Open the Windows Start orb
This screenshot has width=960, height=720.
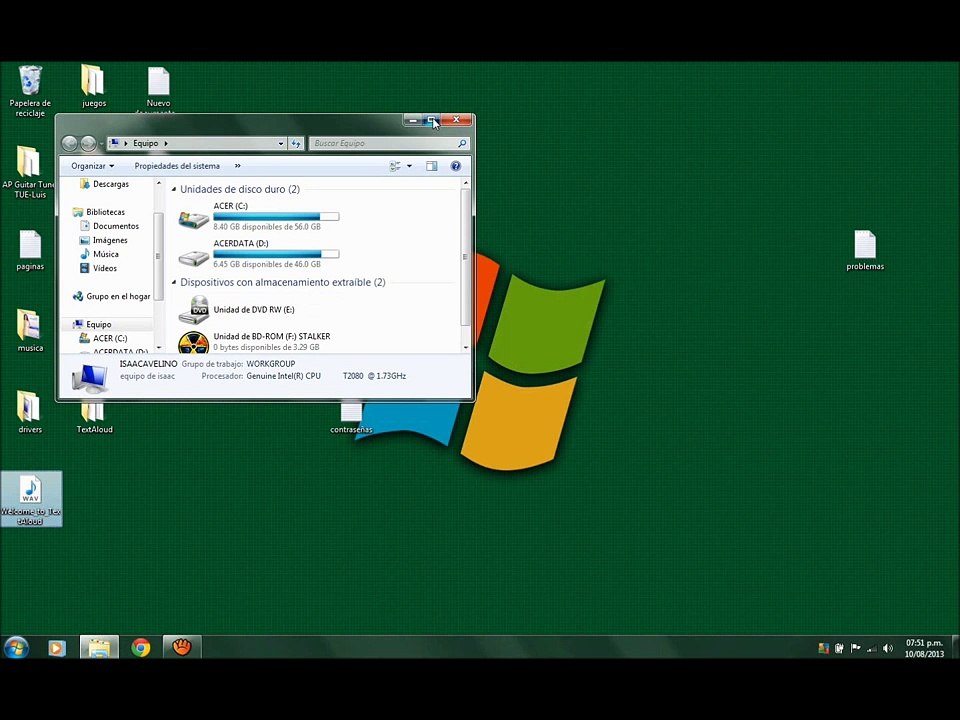point(16,647)
